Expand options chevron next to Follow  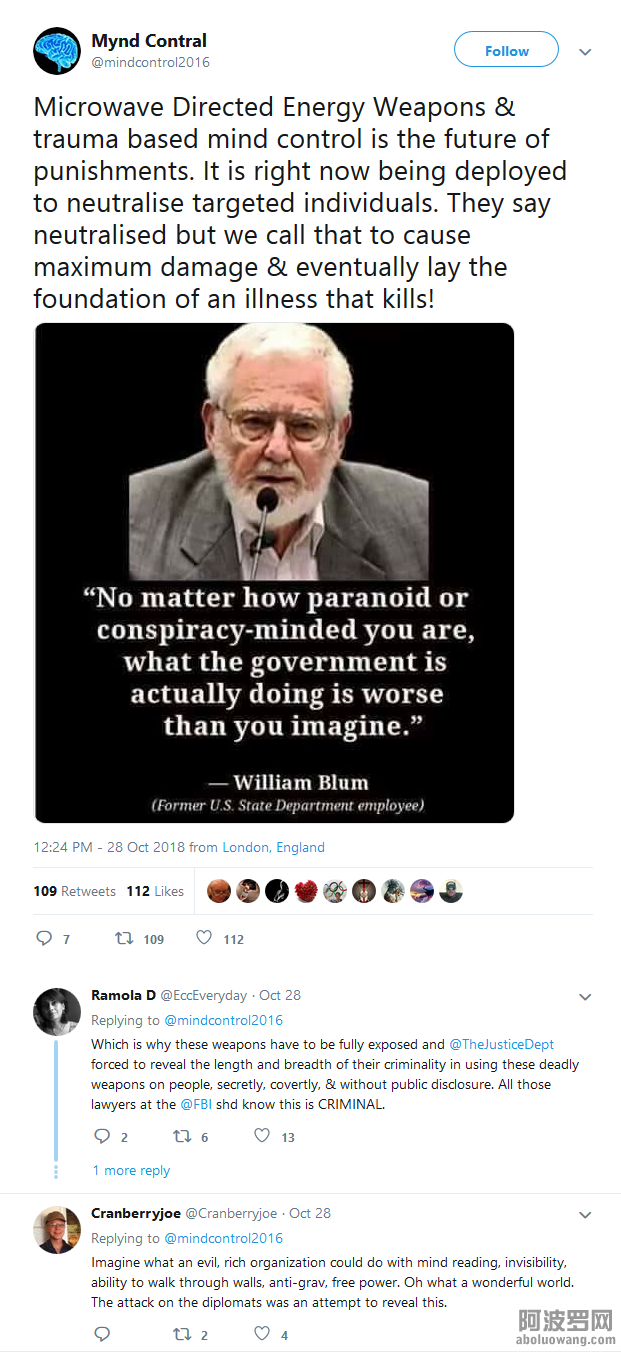(x=586, y=52)
